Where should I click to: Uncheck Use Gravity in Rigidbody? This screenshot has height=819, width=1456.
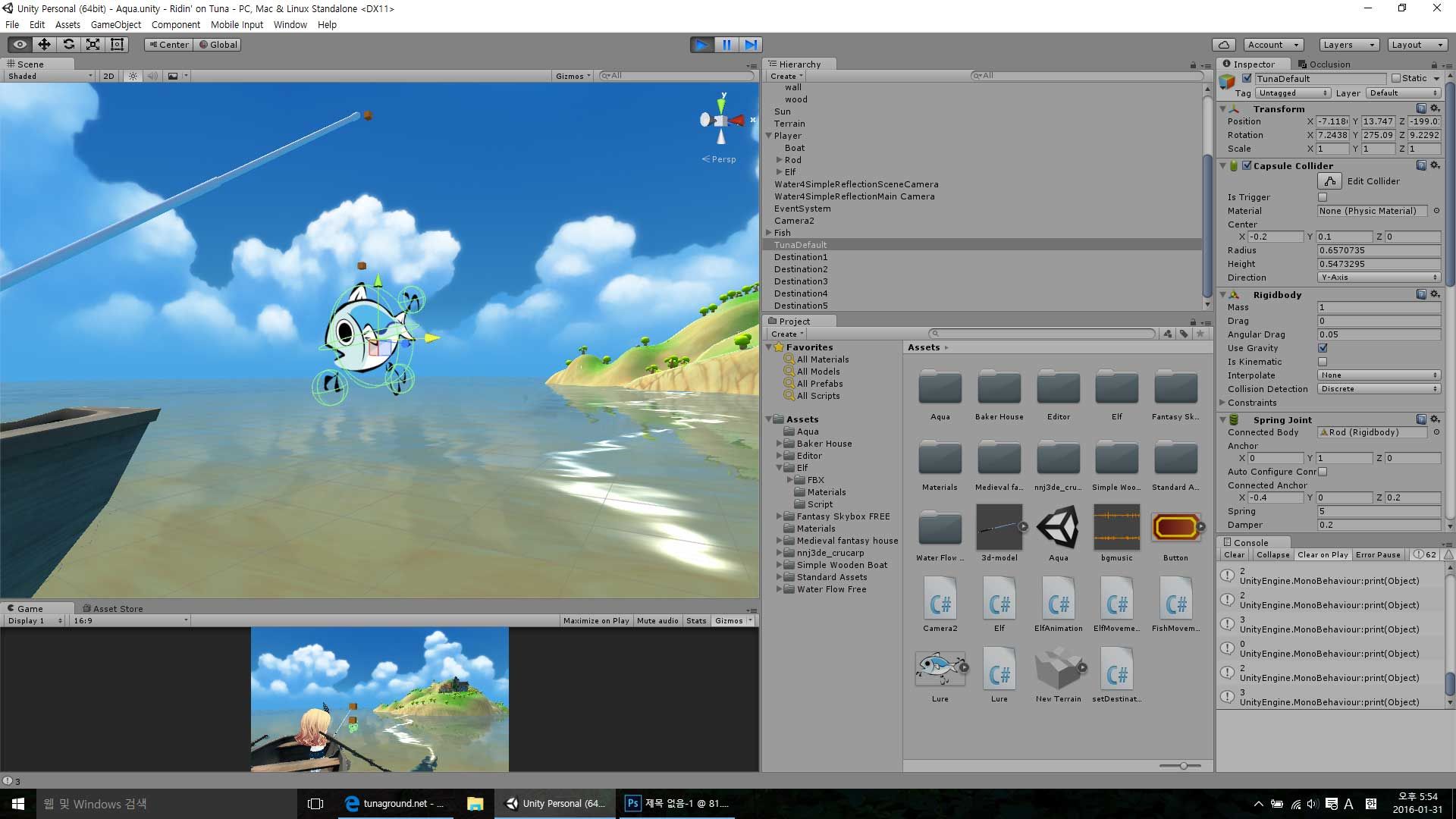pyautogui.click(x=1323, y=348)
